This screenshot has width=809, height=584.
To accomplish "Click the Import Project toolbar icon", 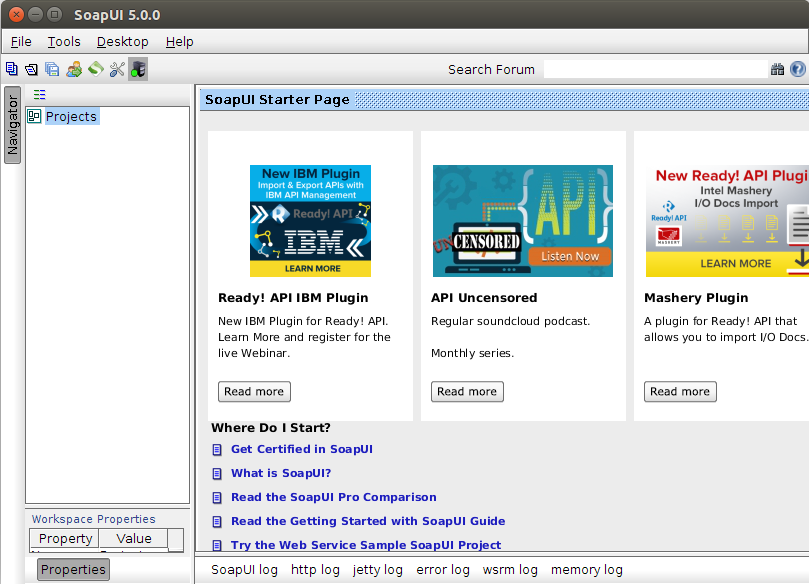I will point(31,69).
